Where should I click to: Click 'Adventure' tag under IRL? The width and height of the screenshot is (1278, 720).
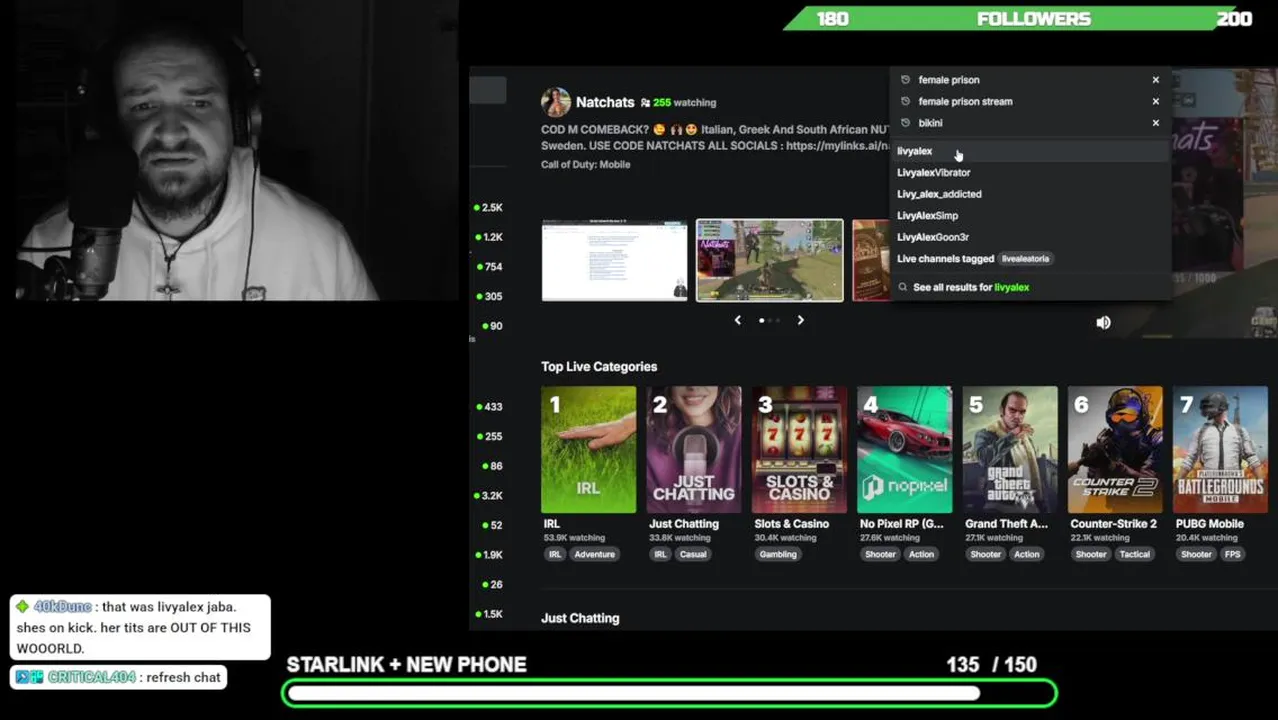point(594,554)
